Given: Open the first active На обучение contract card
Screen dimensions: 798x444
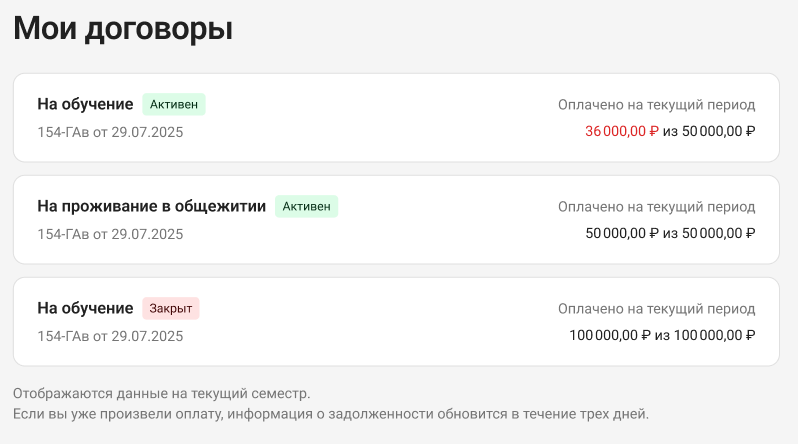Looking at the screenshot, I should pyautogui.click(x=396, y=118).
